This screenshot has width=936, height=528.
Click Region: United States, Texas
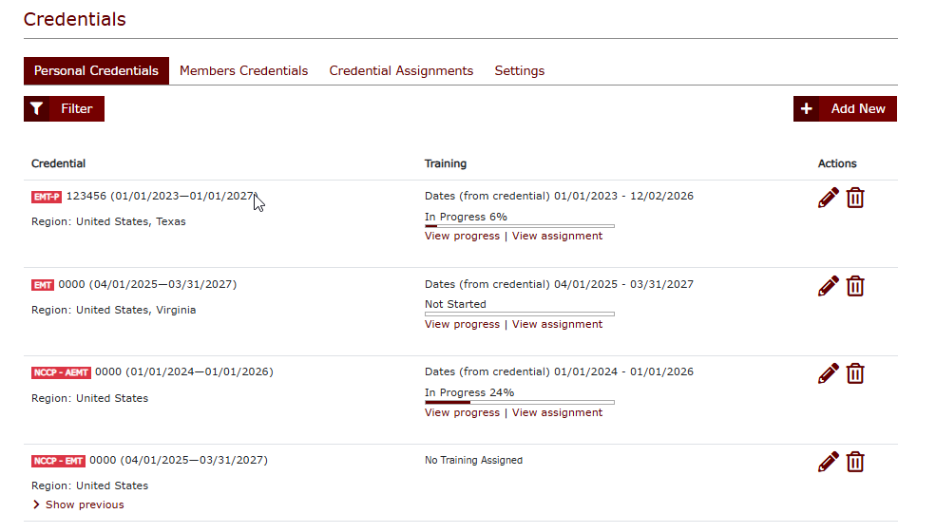coord(108,221)
